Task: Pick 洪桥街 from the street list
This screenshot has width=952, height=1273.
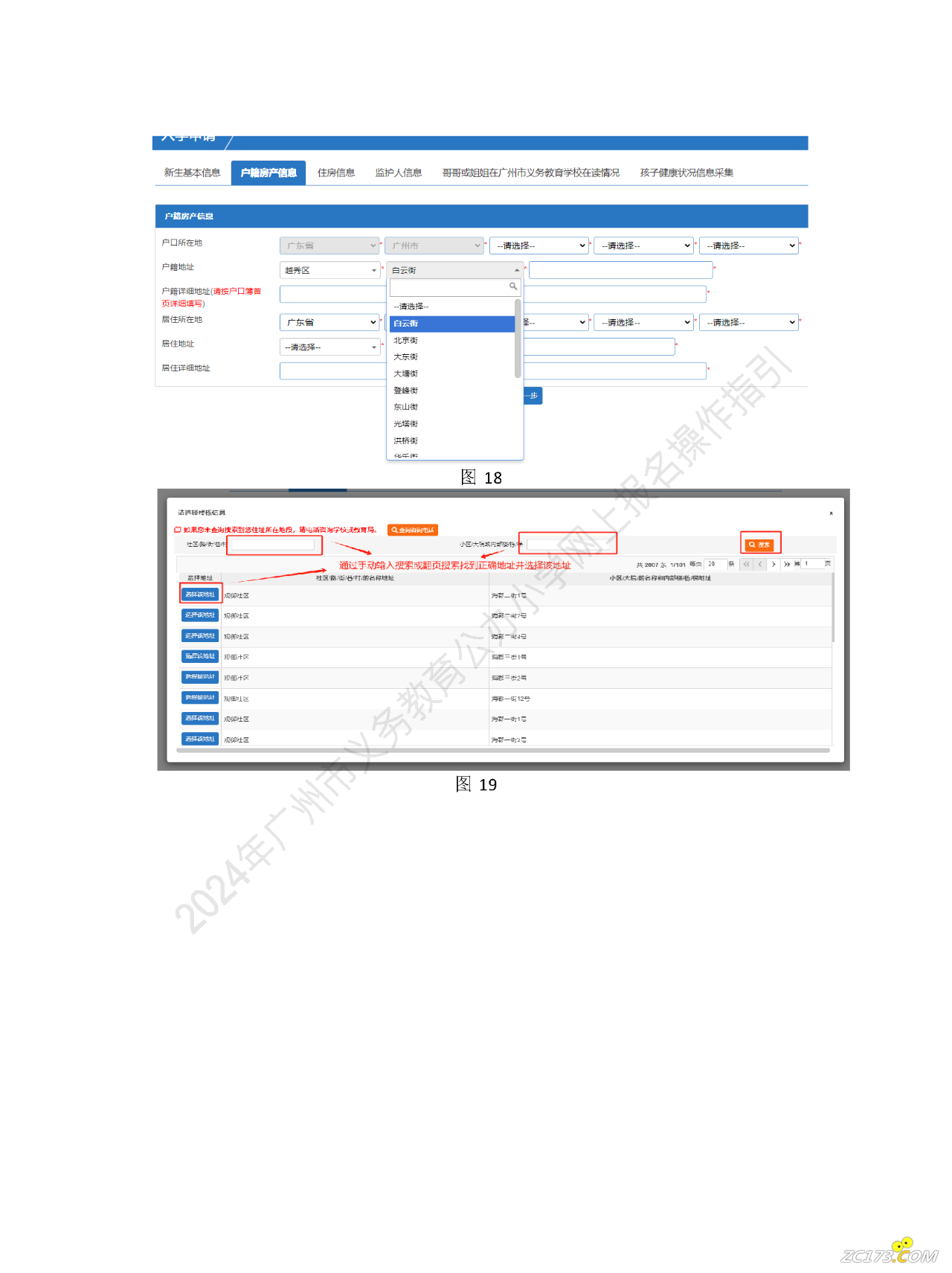Action: tap(451, 440)
